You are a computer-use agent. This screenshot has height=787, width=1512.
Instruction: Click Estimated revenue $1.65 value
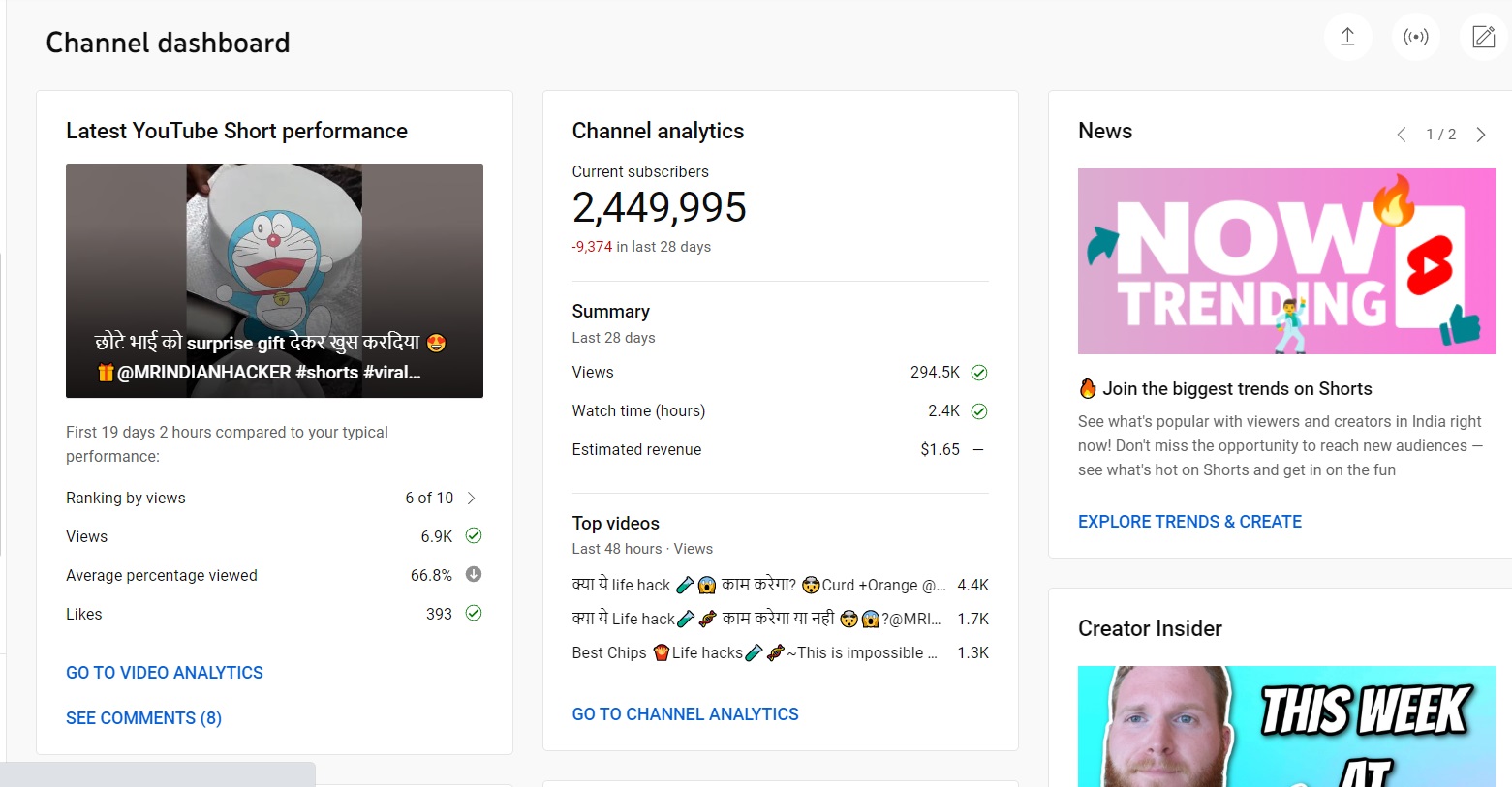pyautogui.click(x=941, y=449)
